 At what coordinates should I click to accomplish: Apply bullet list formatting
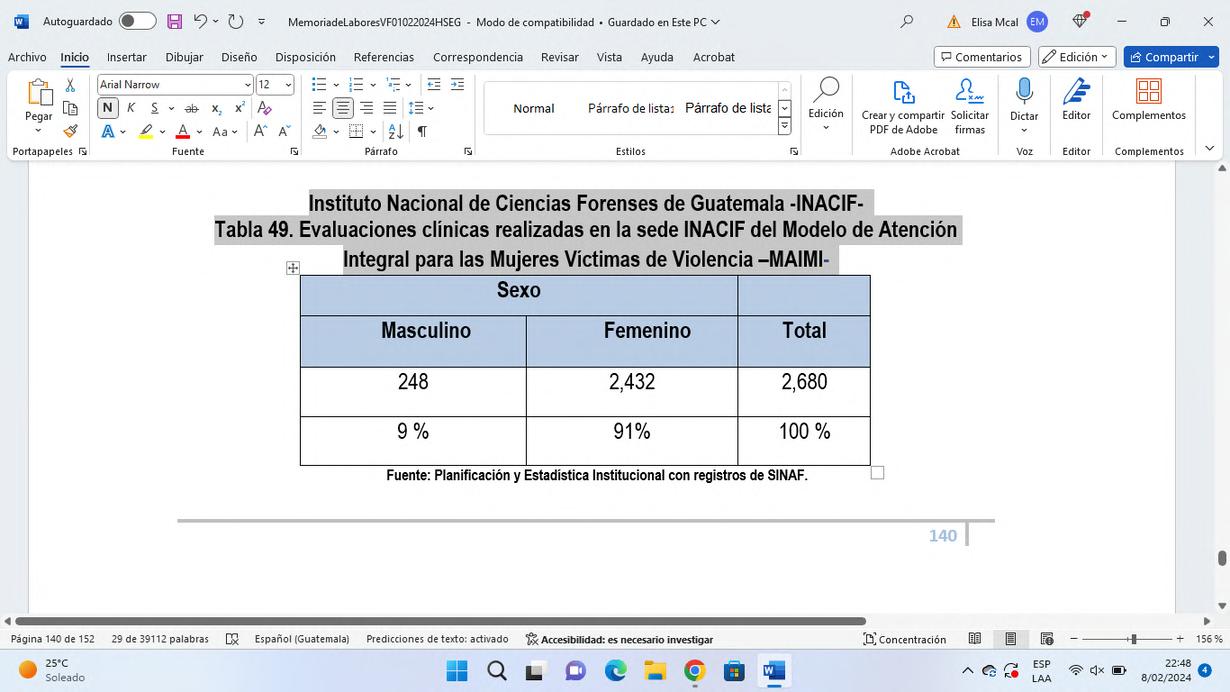point(319,85)
